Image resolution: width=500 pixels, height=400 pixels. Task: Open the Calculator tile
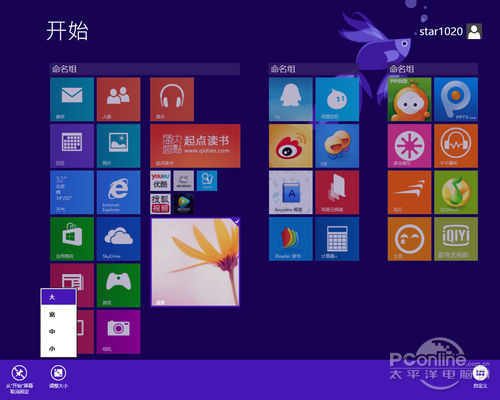point(337,239)
